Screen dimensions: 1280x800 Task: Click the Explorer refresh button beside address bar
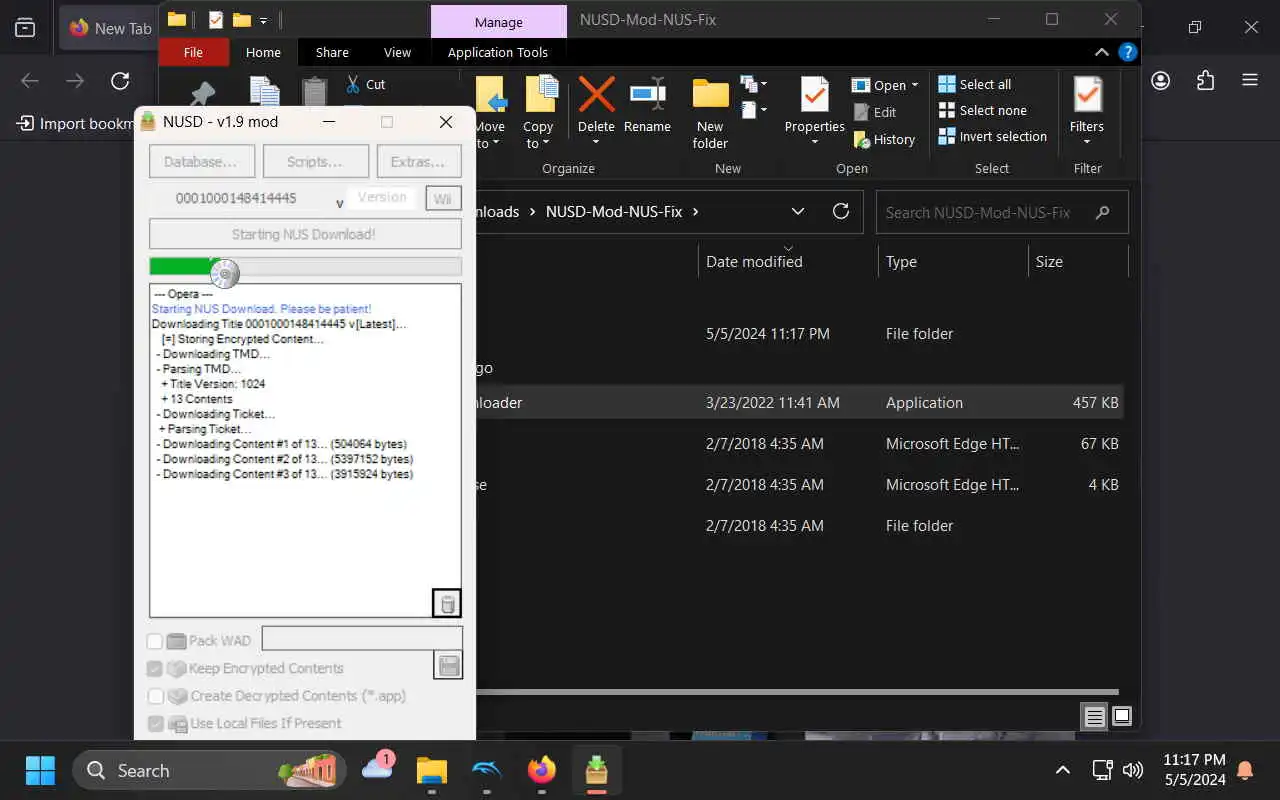pos(841,211)
